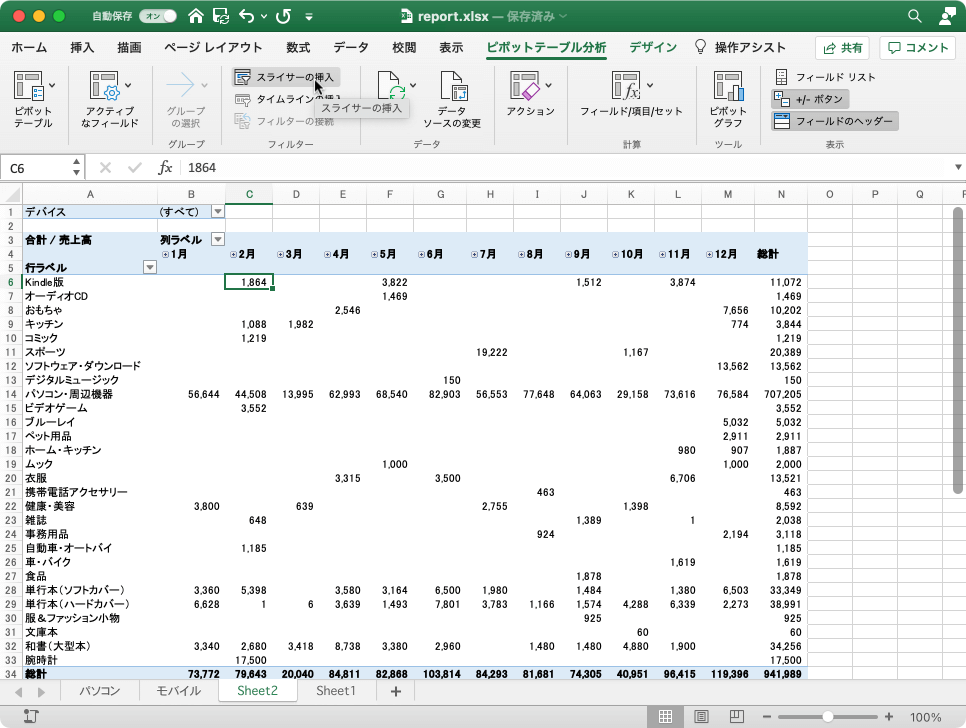Expand the 5月 column group
The width and height of the screenshot is (966, 728).
pos(375,254)
